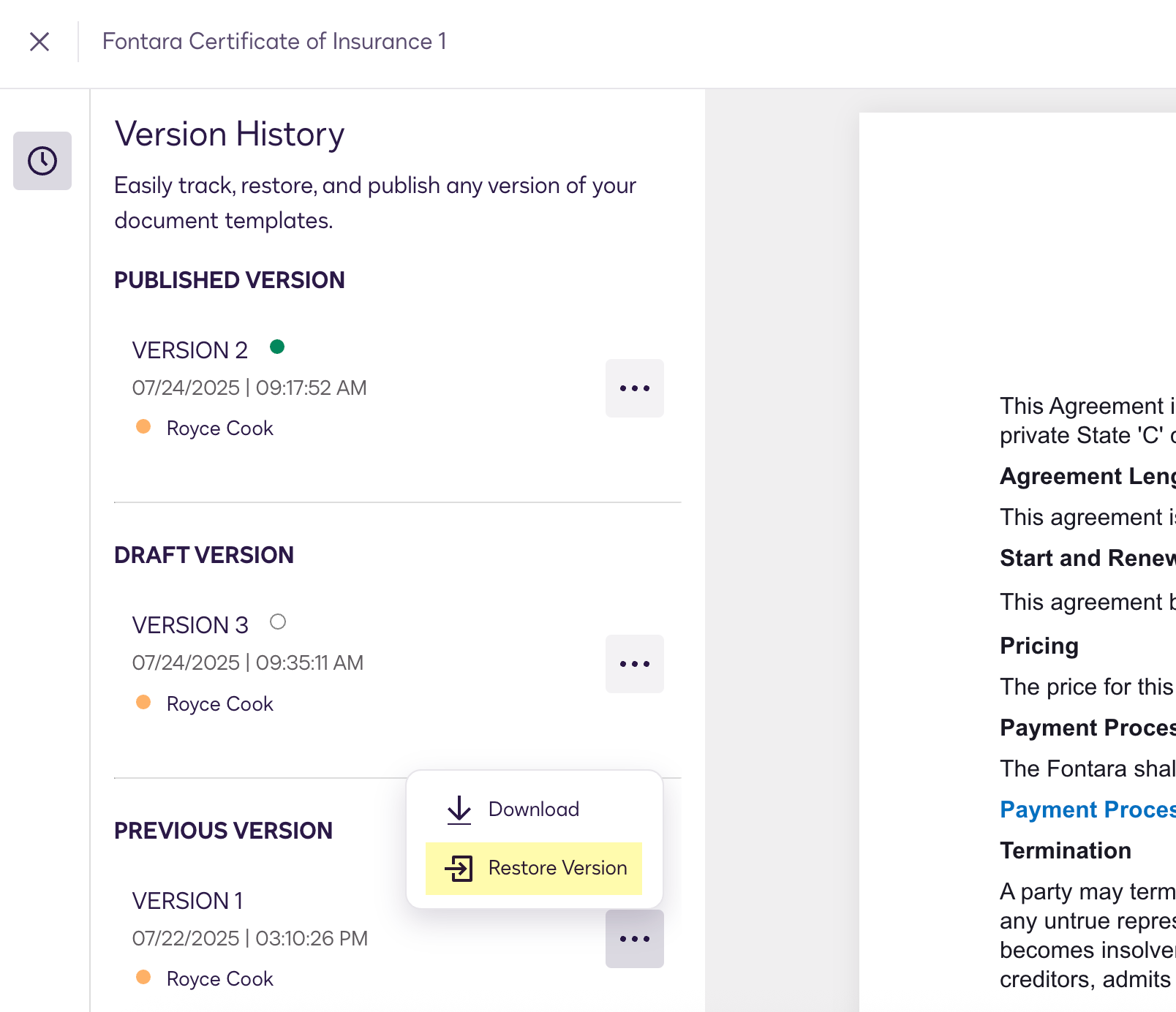Click the empty draft status circle
This screenshot has height=1012, width=1176.
[278, 622]
